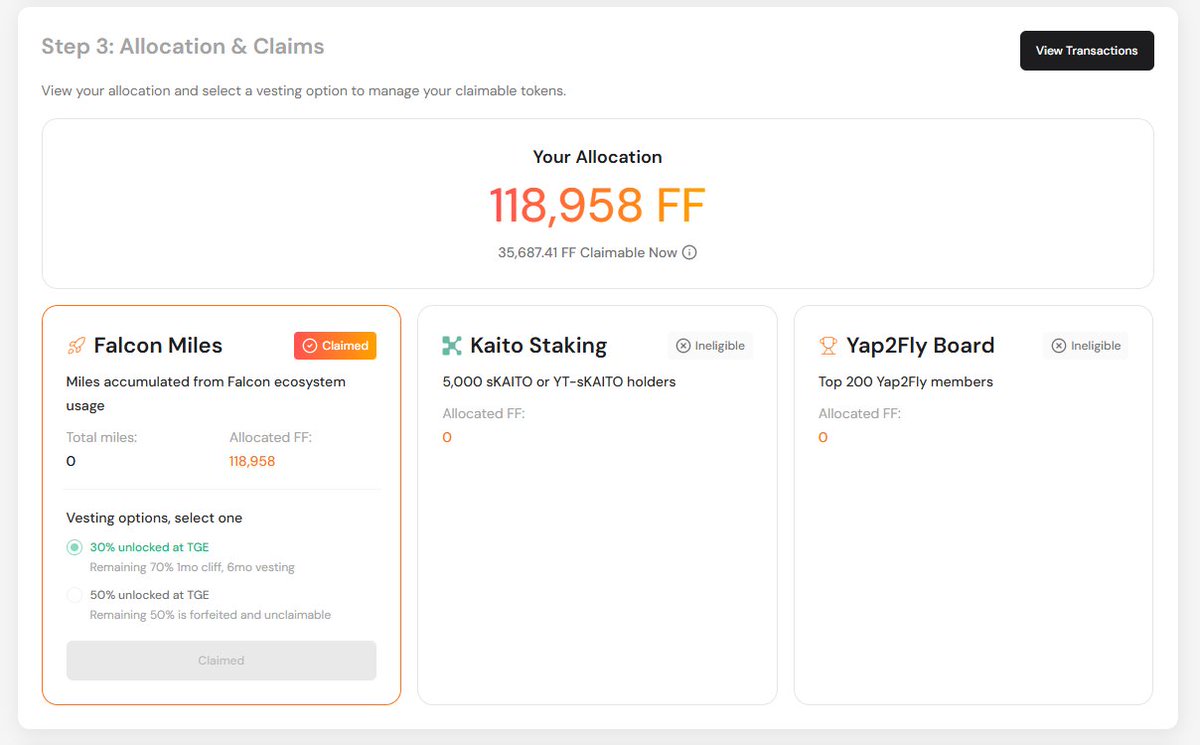Click the Vesting options, select one label
The height and width of the screenshot is (745, 1200).
(154, 518)
